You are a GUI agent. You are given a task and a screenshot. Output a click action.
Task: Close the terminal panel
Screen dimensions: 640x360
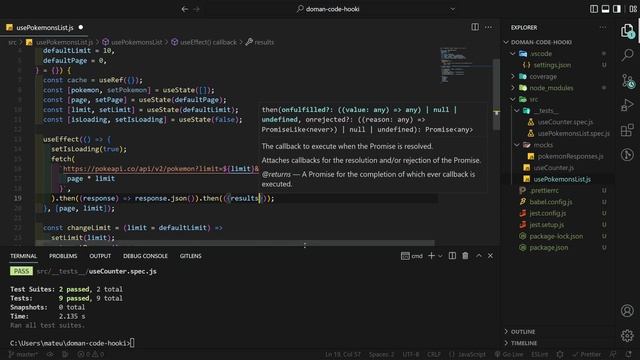491,256
